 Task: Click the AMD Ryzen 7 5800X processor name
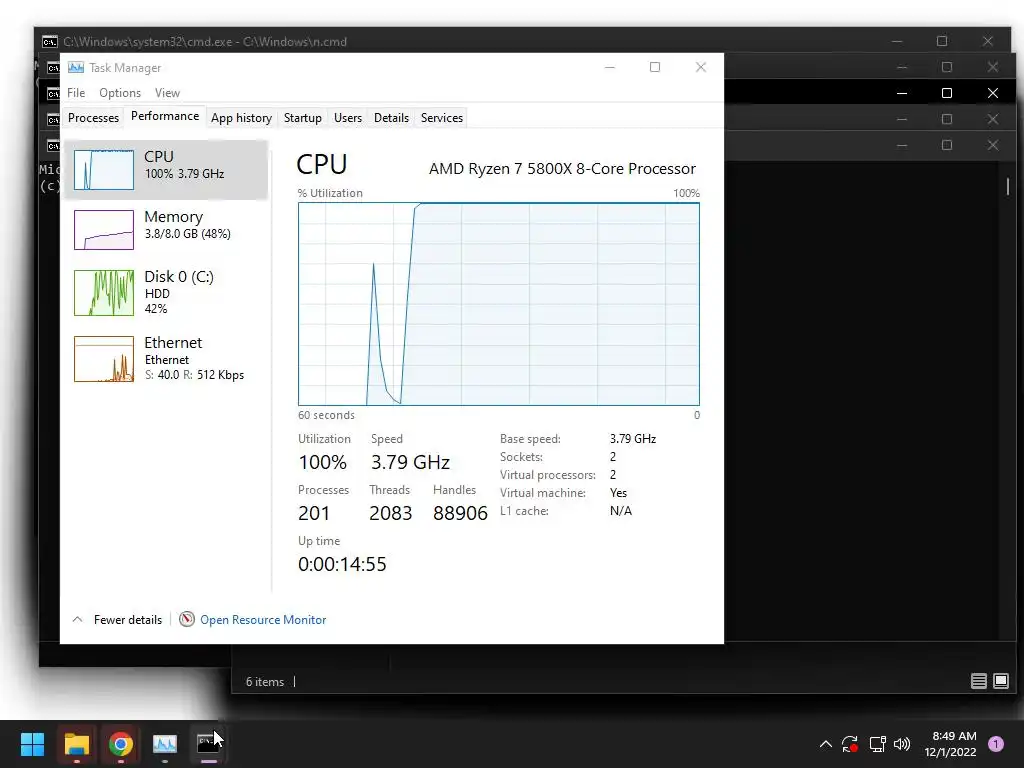coord(562,168)
